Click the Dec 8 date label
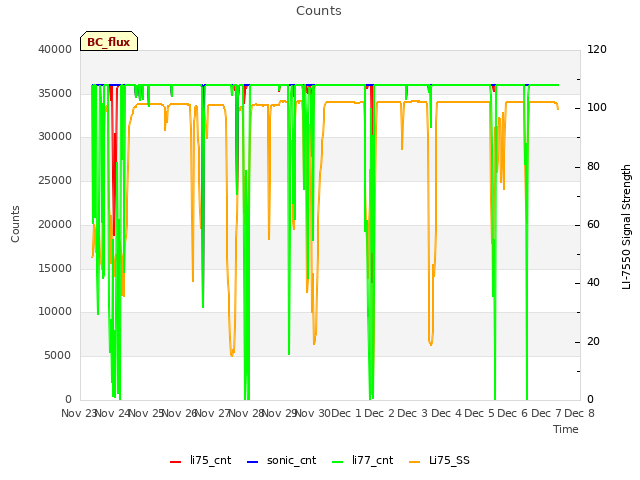Image resolution: width=640 pixels, height=480 pixels. point(579,413)
